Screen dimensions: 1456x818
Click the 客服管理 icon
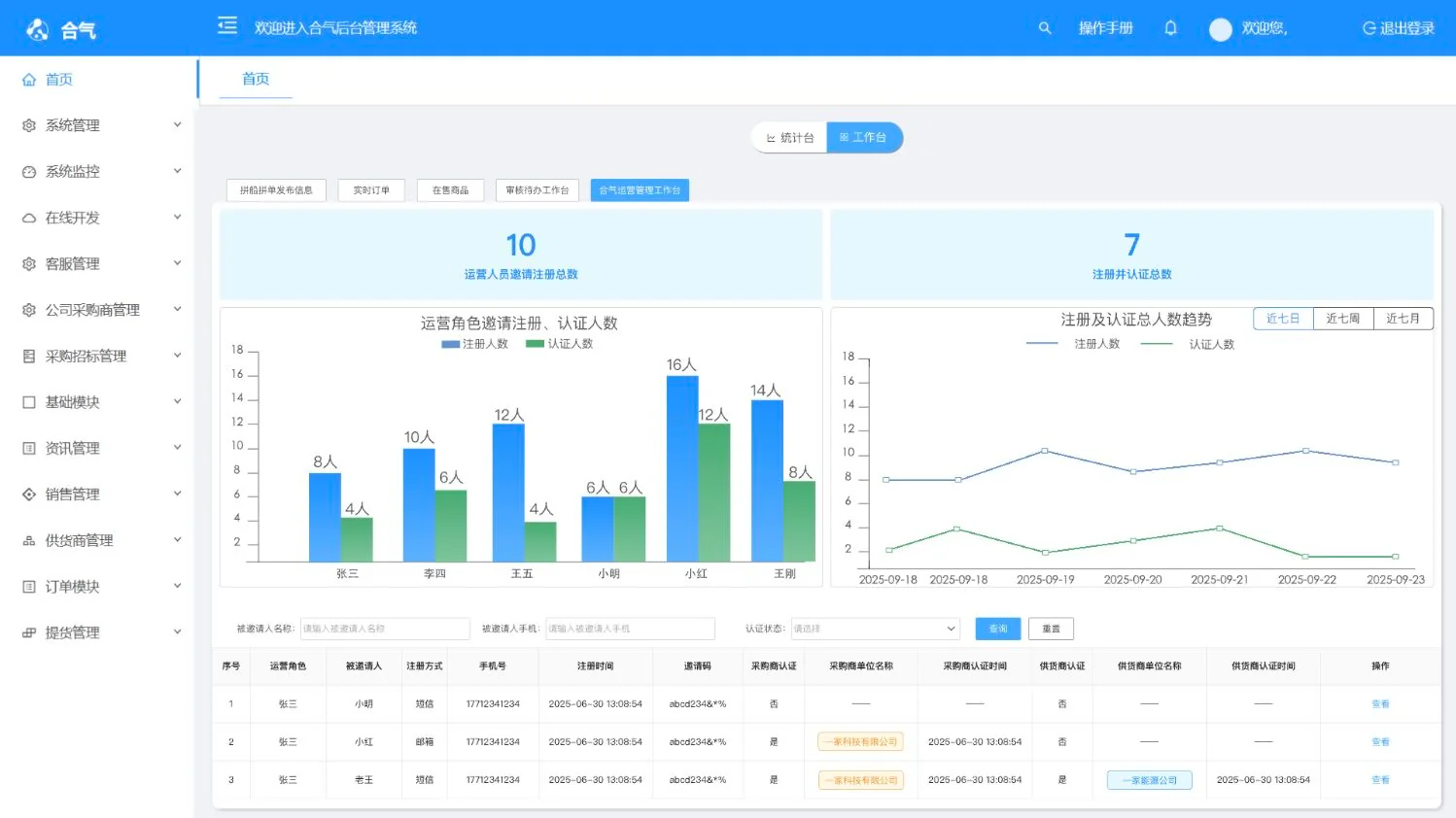click(29, 264)
